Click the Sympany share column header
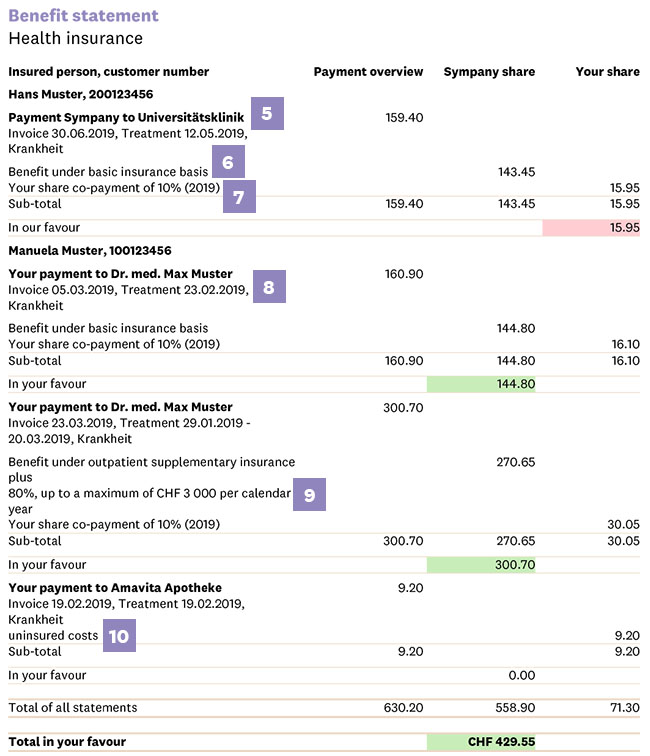The width and height of the screenshot is (650, 756). tap(489, 72)
